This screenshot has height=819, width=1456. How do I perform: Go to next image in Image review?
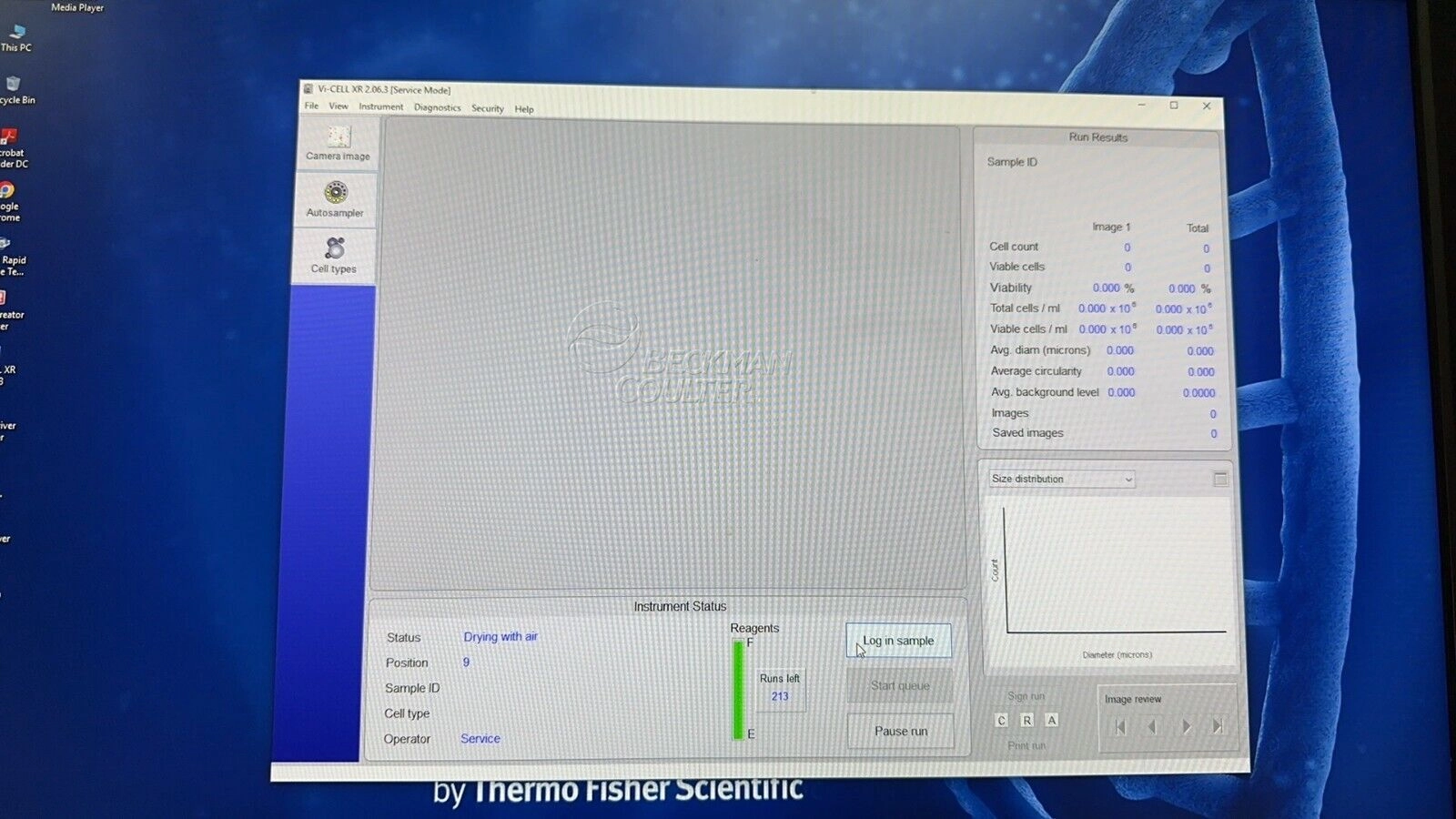coord(1186,726)
